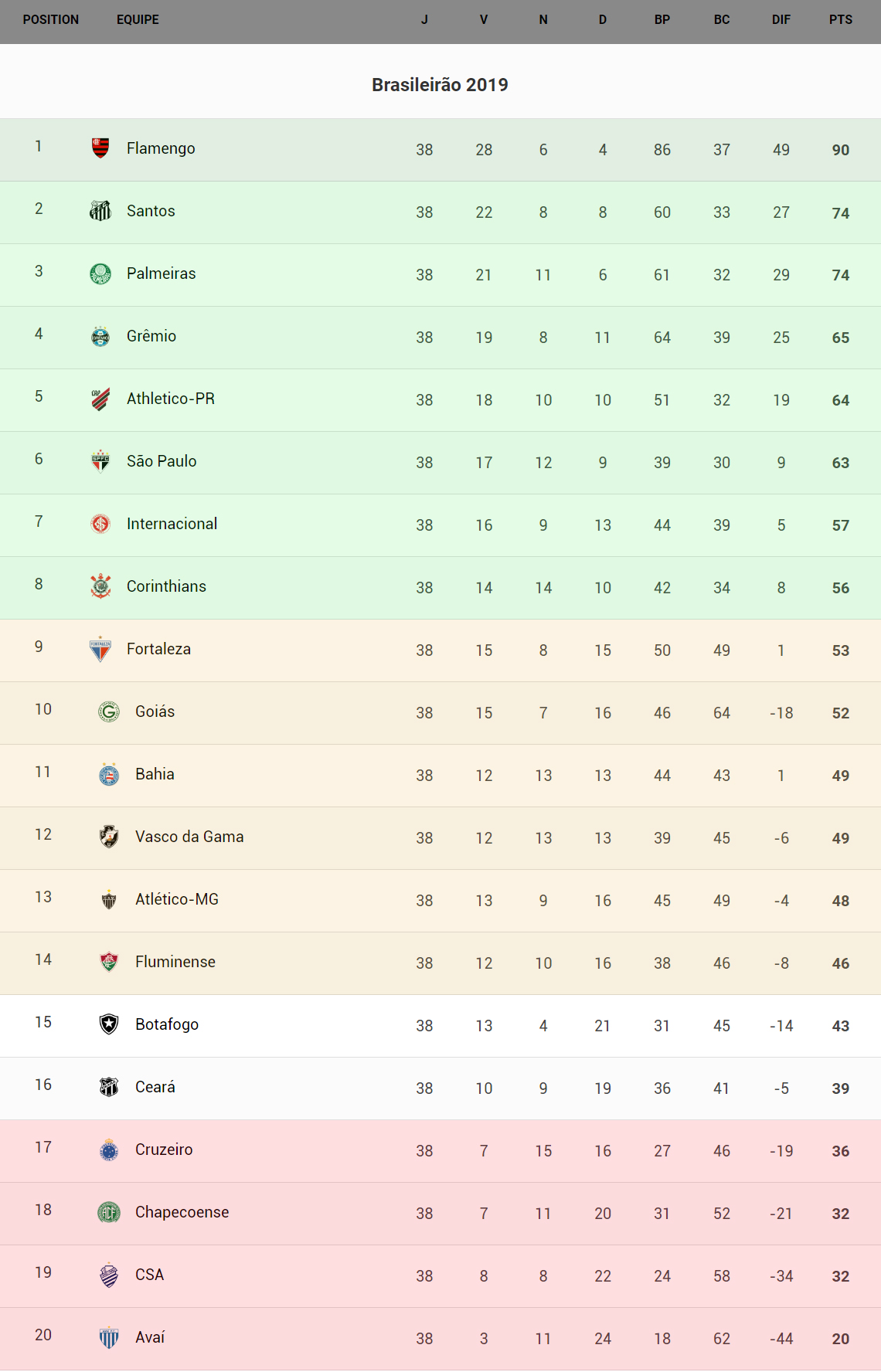This screenshot has width=881, height=1372.
Task: Click the Flamengo club crest
Action: (100, 148)
